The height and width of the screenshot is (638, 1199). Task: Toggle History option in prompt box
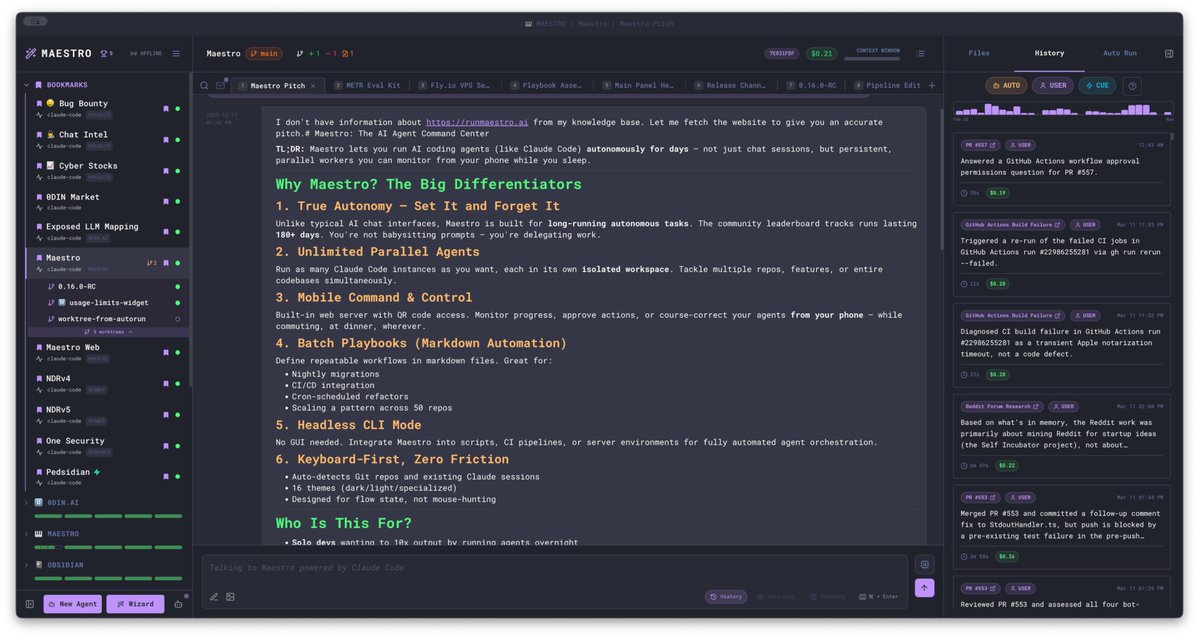click(x=726, y=597)
